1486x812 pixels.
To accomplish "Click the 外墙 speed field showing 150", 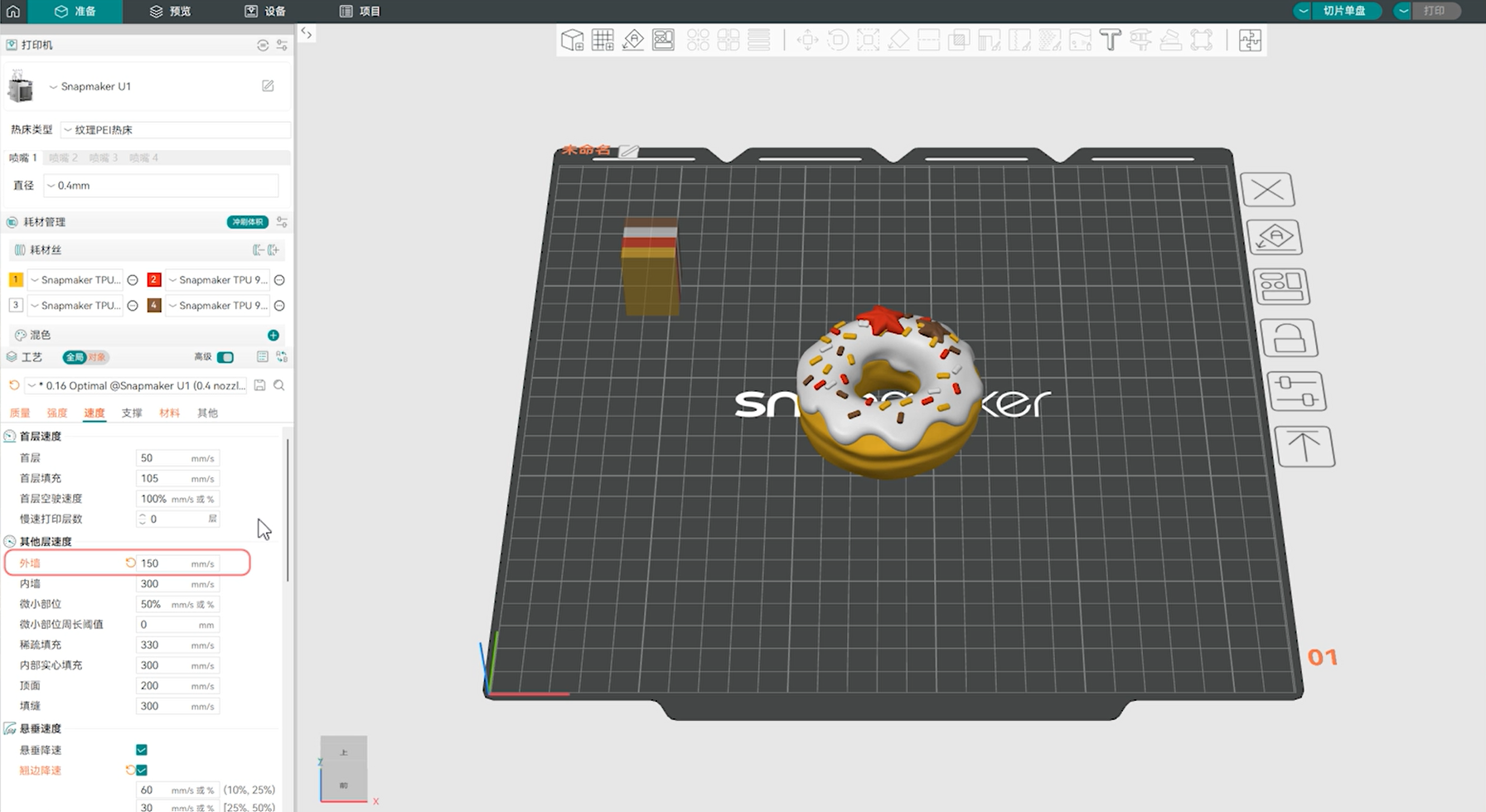I will coord(177,563).
